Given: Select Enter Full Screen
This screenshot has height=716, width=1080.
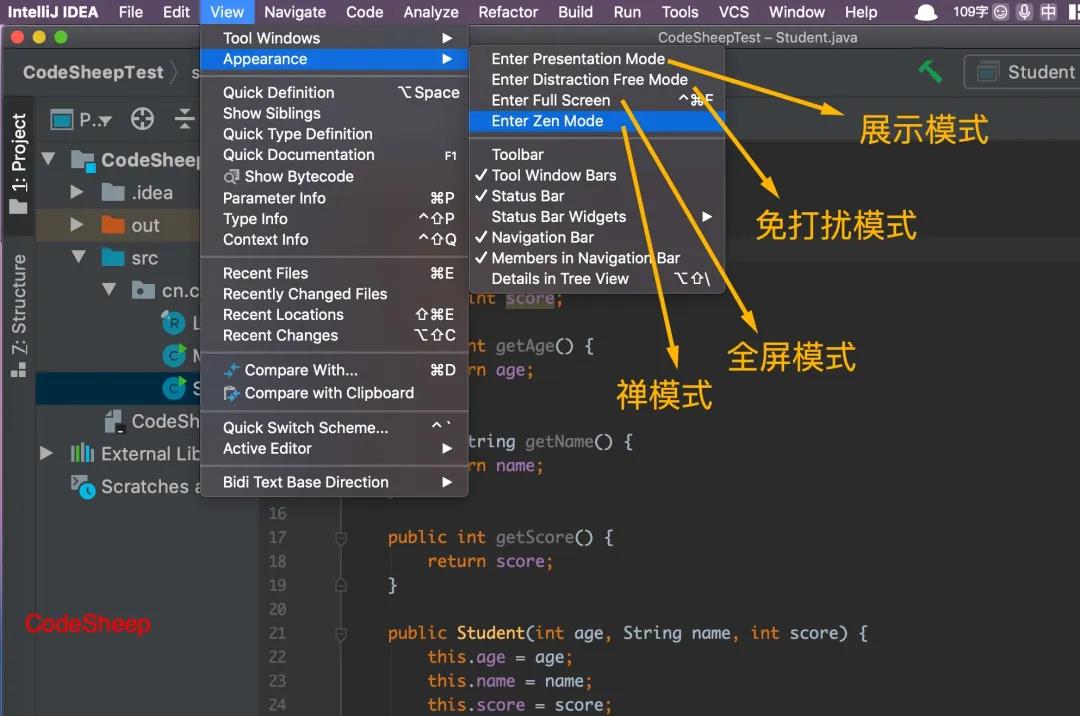Looking at the screenshot, I should [x=596, y=101].
